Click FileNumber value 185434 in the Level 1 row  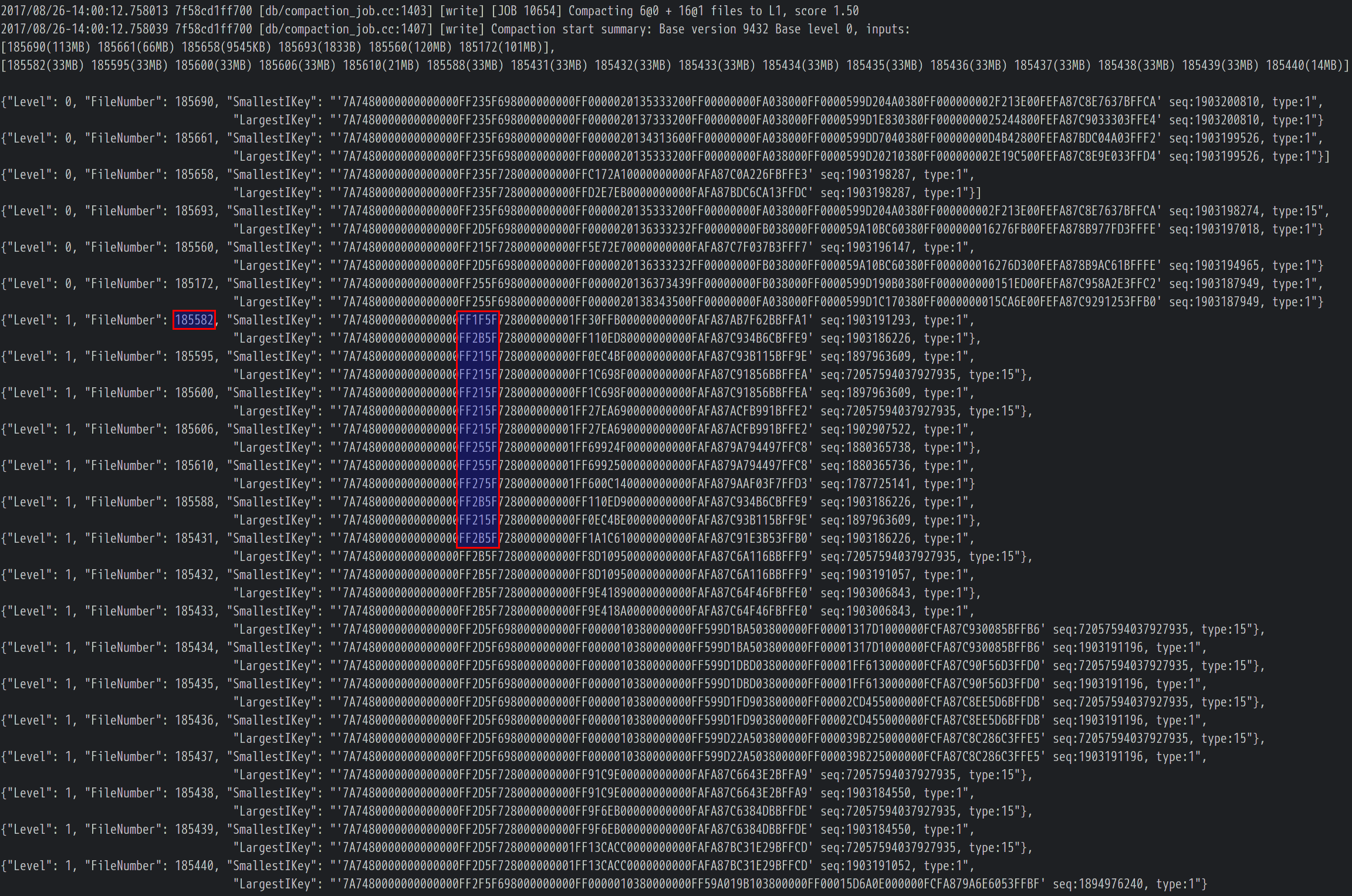point(194,648)
